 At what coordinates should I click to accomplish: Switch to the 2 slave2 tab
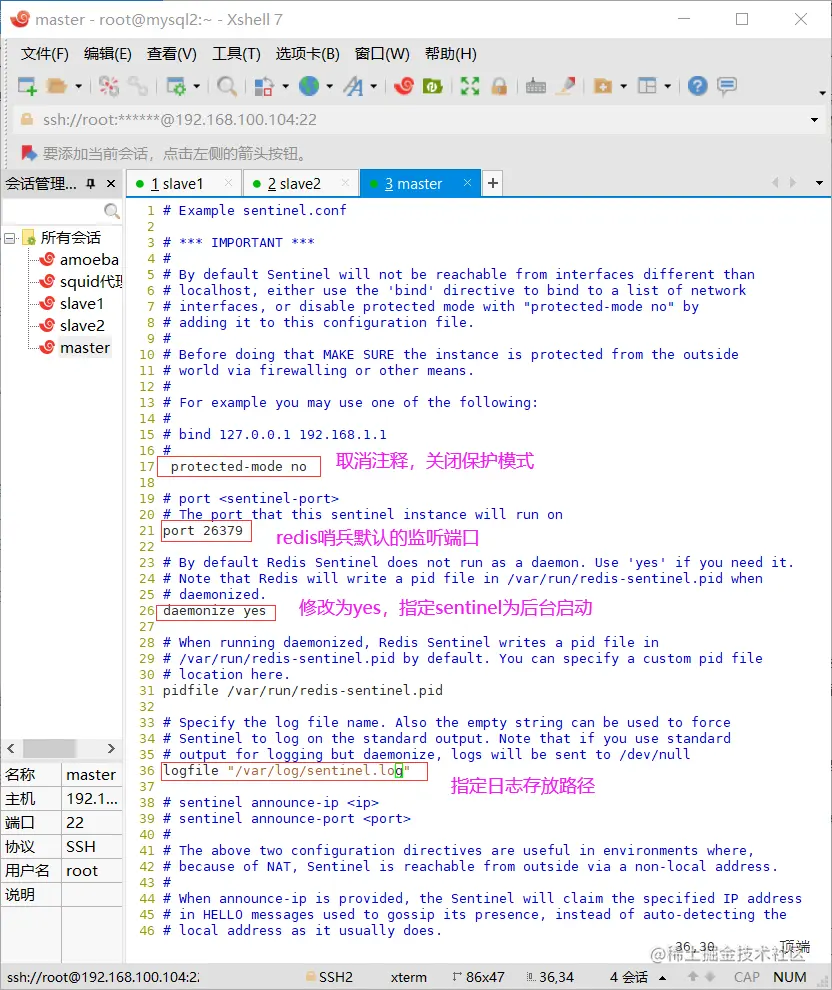[x=294, y=184]
